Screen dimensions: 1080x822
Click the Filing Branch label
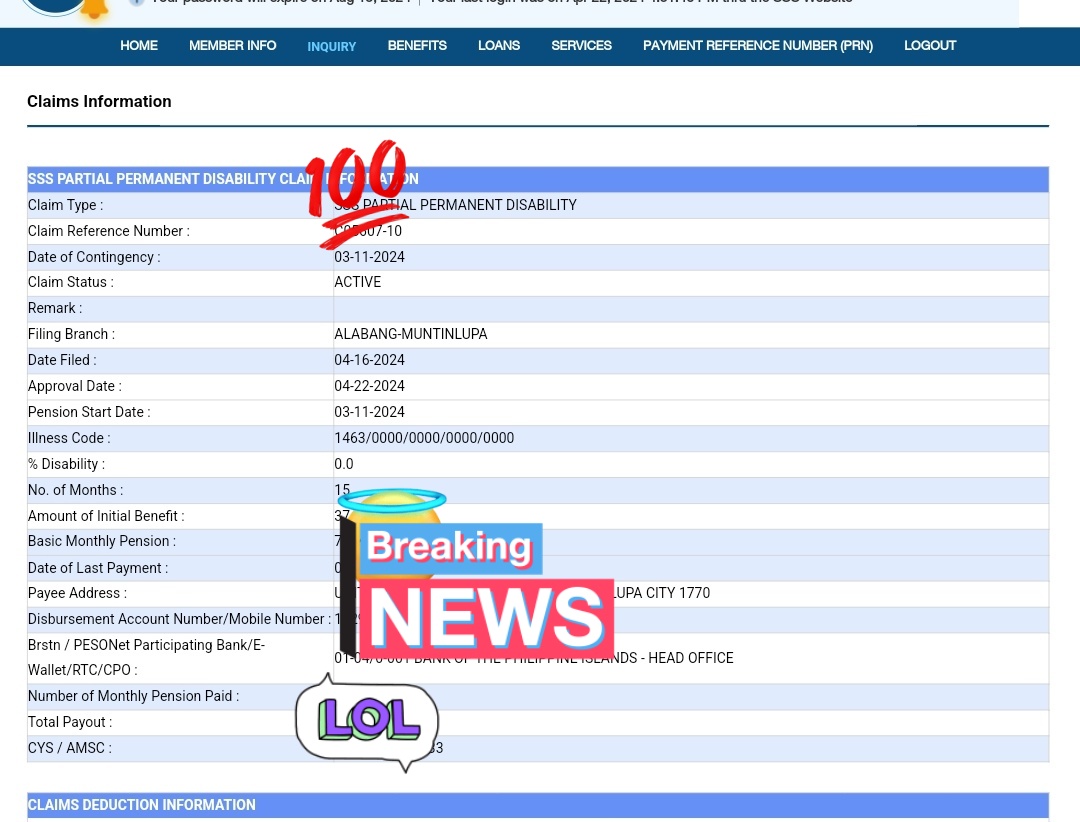pos(71,334)
